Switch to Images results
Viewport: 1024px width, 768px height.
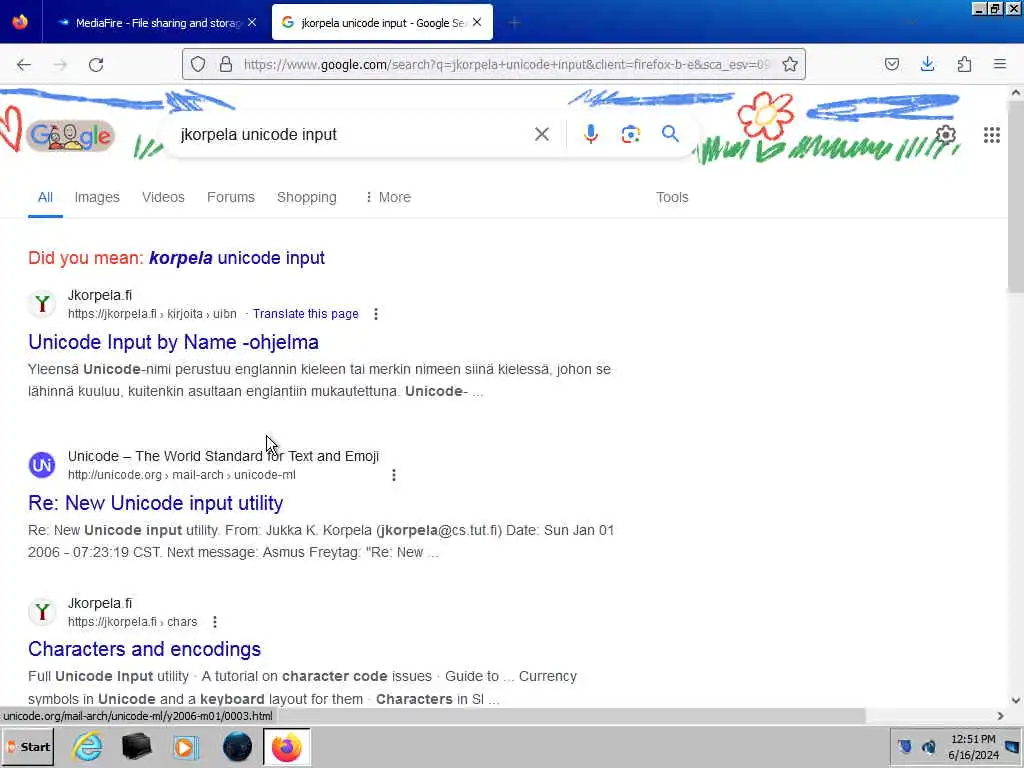[97, 197]
